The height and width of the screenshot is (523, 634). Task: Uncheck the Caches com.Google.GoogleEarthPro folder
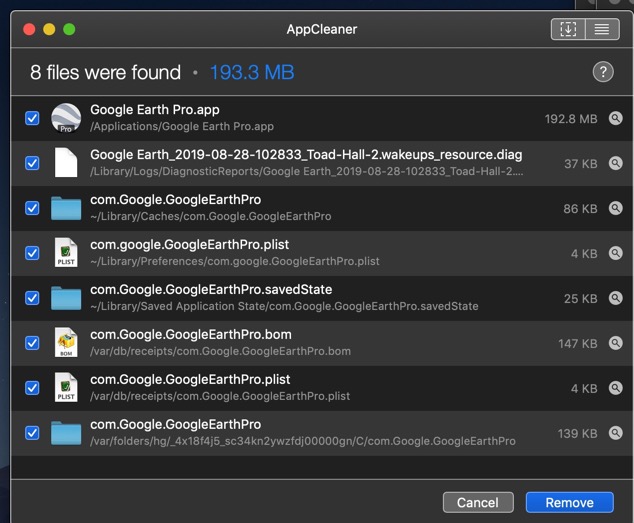pos(32,208)
